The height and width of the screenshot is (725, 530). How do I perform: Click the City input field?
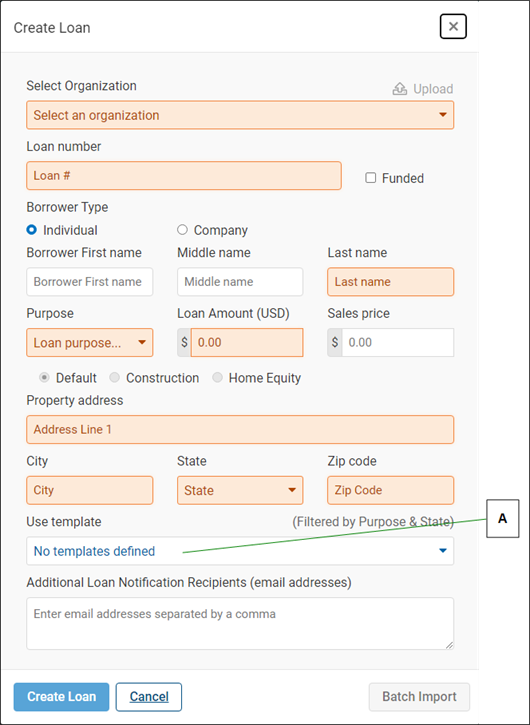tap(90, 490)
